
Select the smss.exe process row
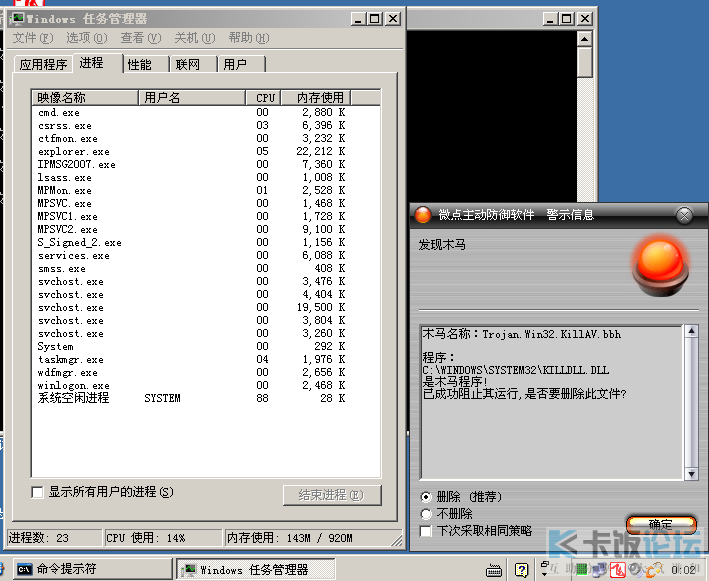[206, 269]
